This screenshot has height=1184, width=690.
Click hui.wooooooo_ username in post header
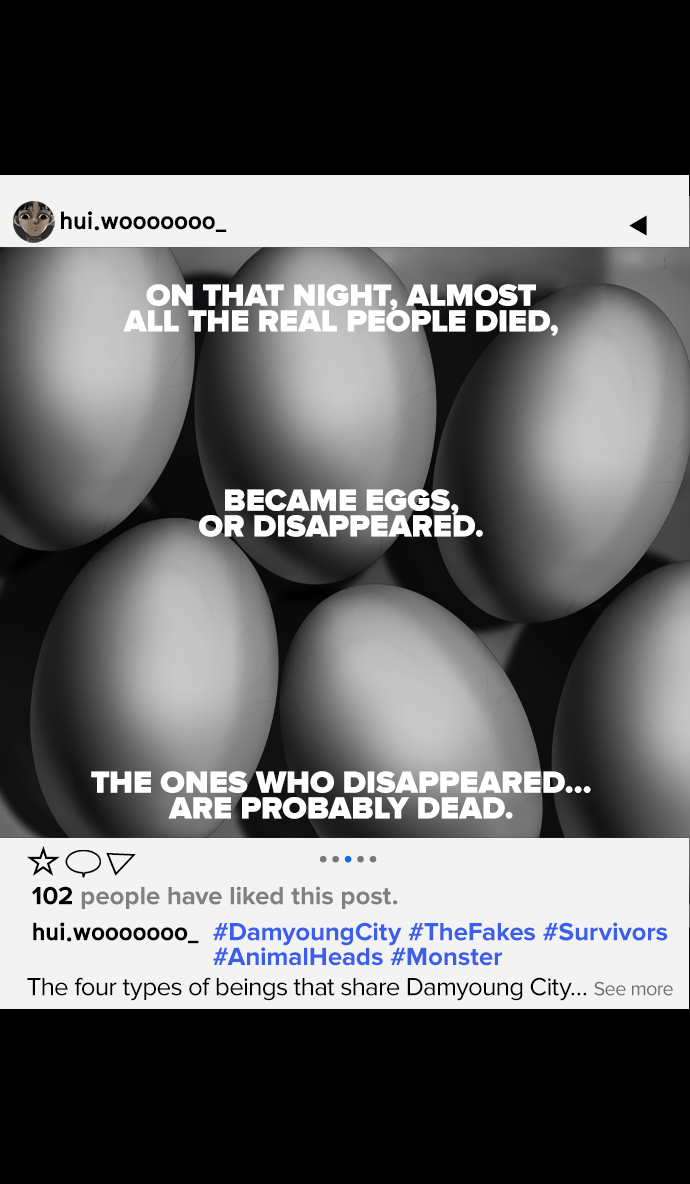pyautogui.click(x=143, y=222)
